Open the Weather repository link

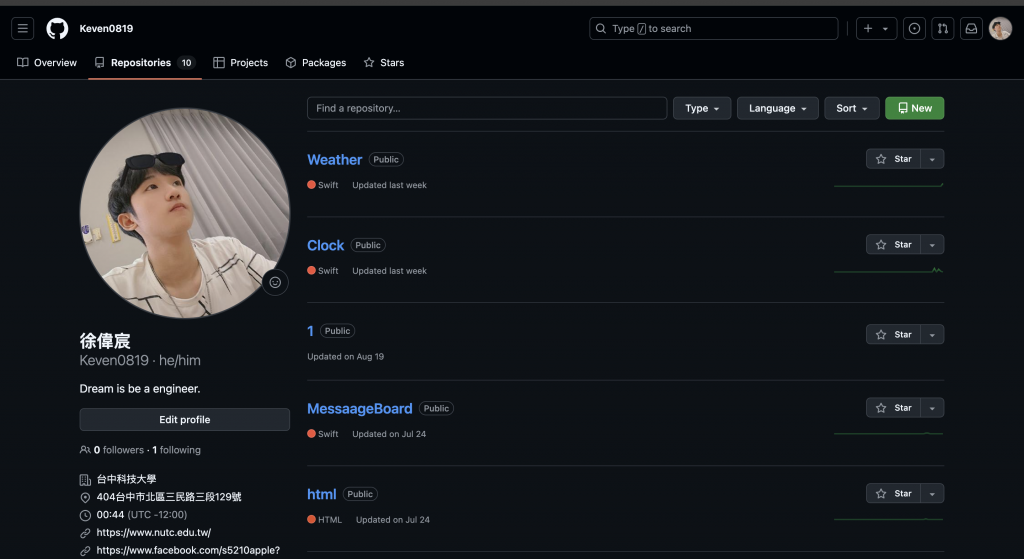334,159
